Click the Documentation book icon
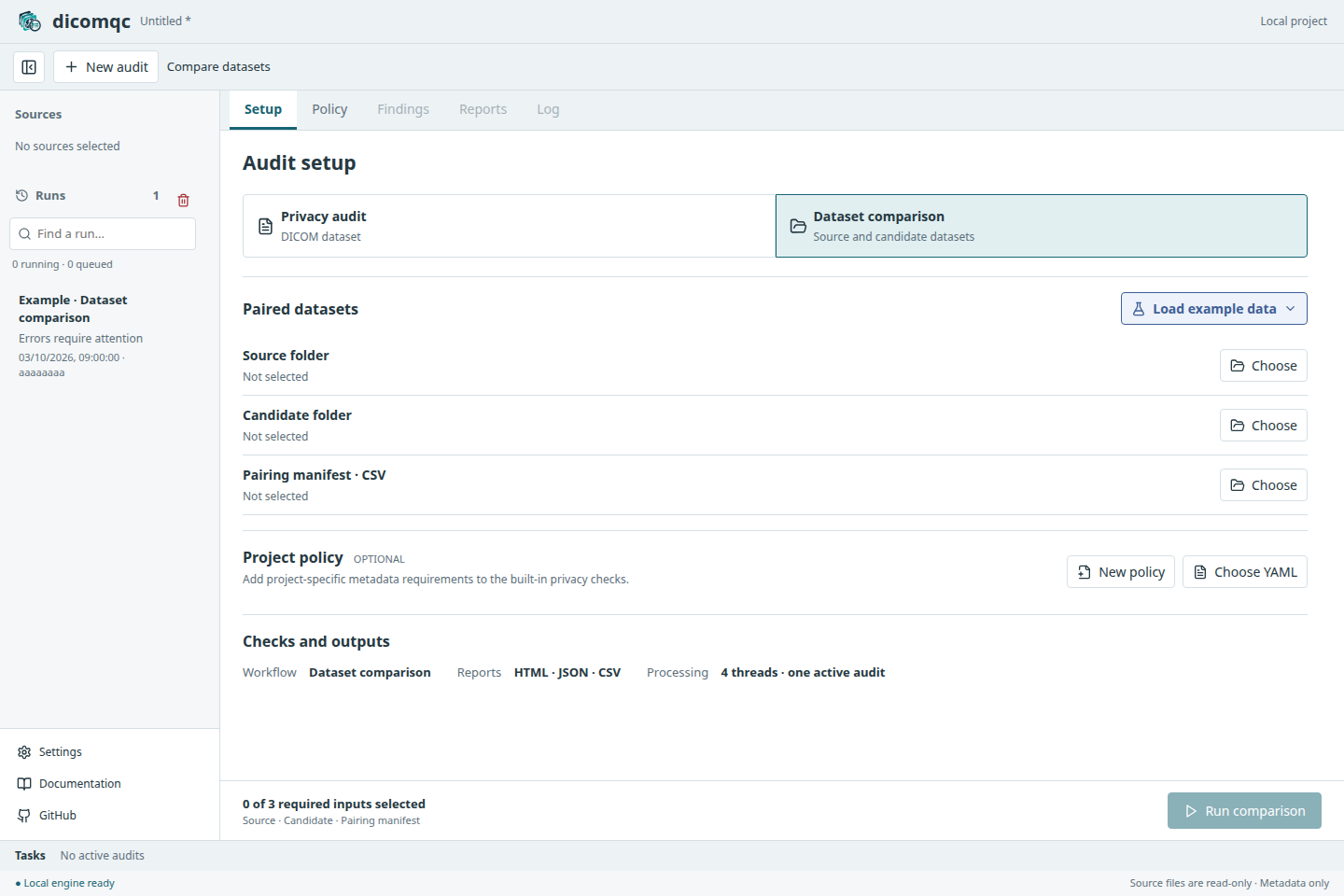Screen dimensions: 1344x896 pyautogui.click(x=24, y=784)
